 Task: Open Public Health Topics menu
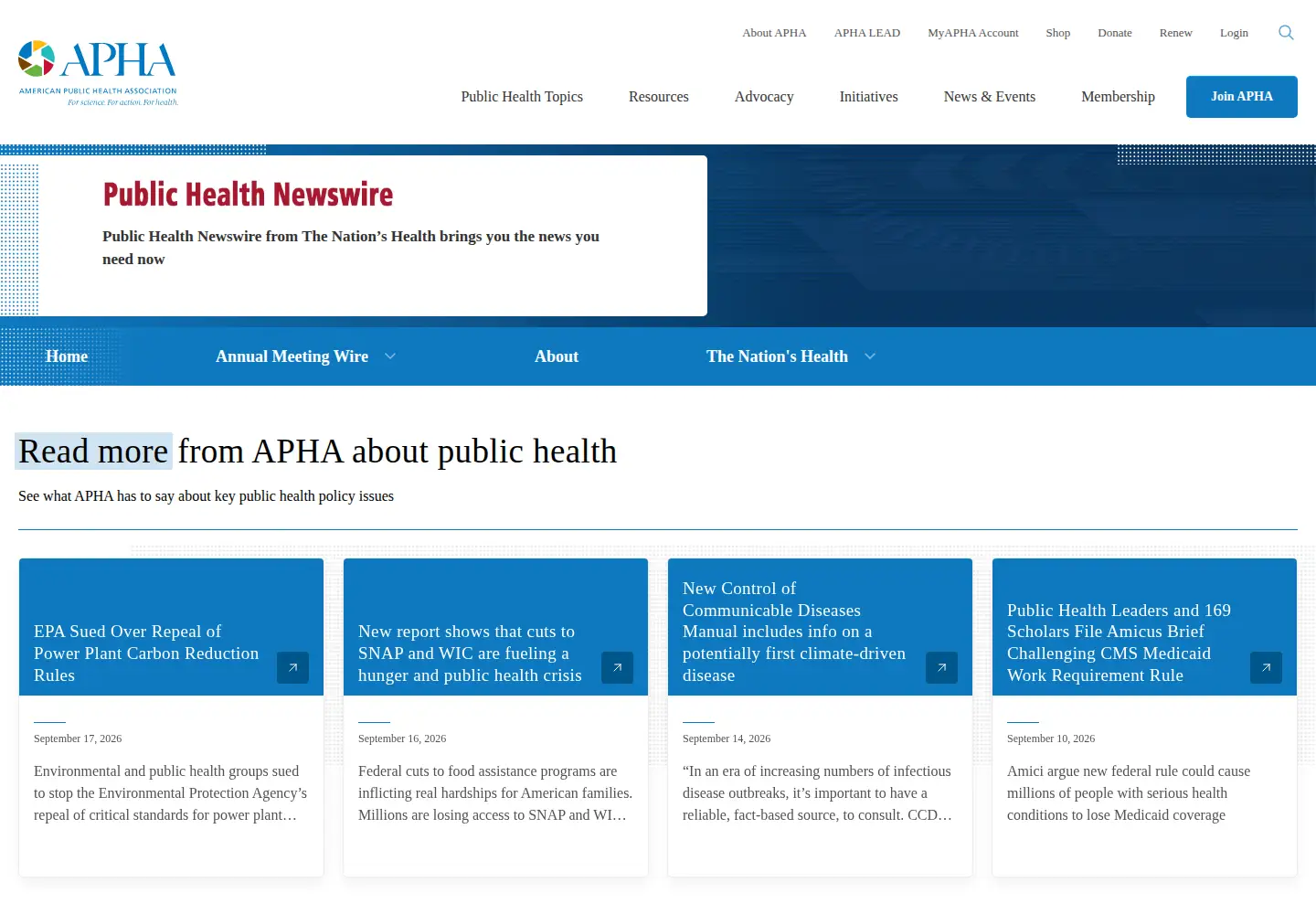[x=522, y=97]
